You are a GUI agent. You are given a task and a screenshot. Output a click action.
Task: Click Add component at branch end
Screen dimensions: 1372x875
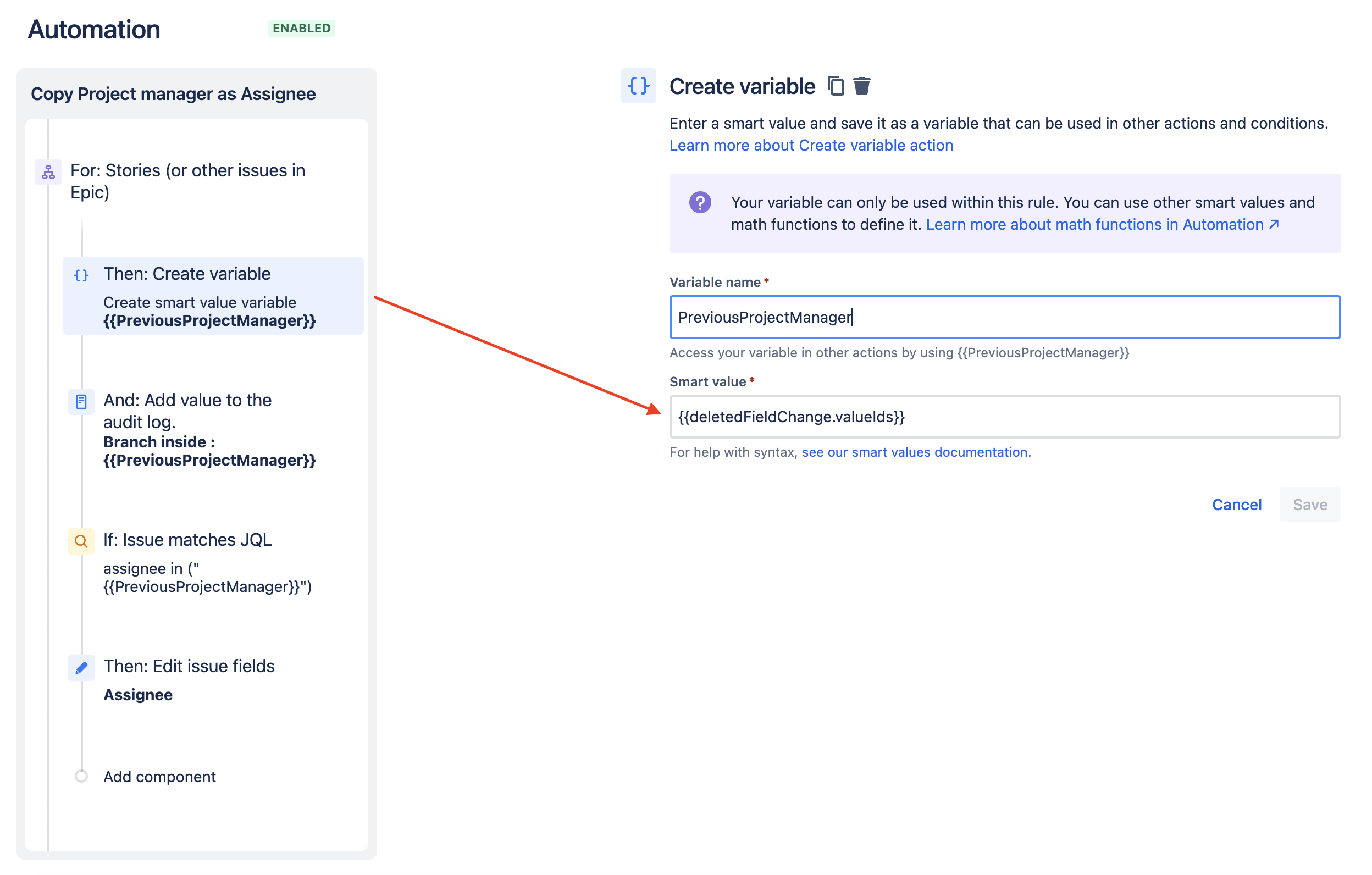159,777
